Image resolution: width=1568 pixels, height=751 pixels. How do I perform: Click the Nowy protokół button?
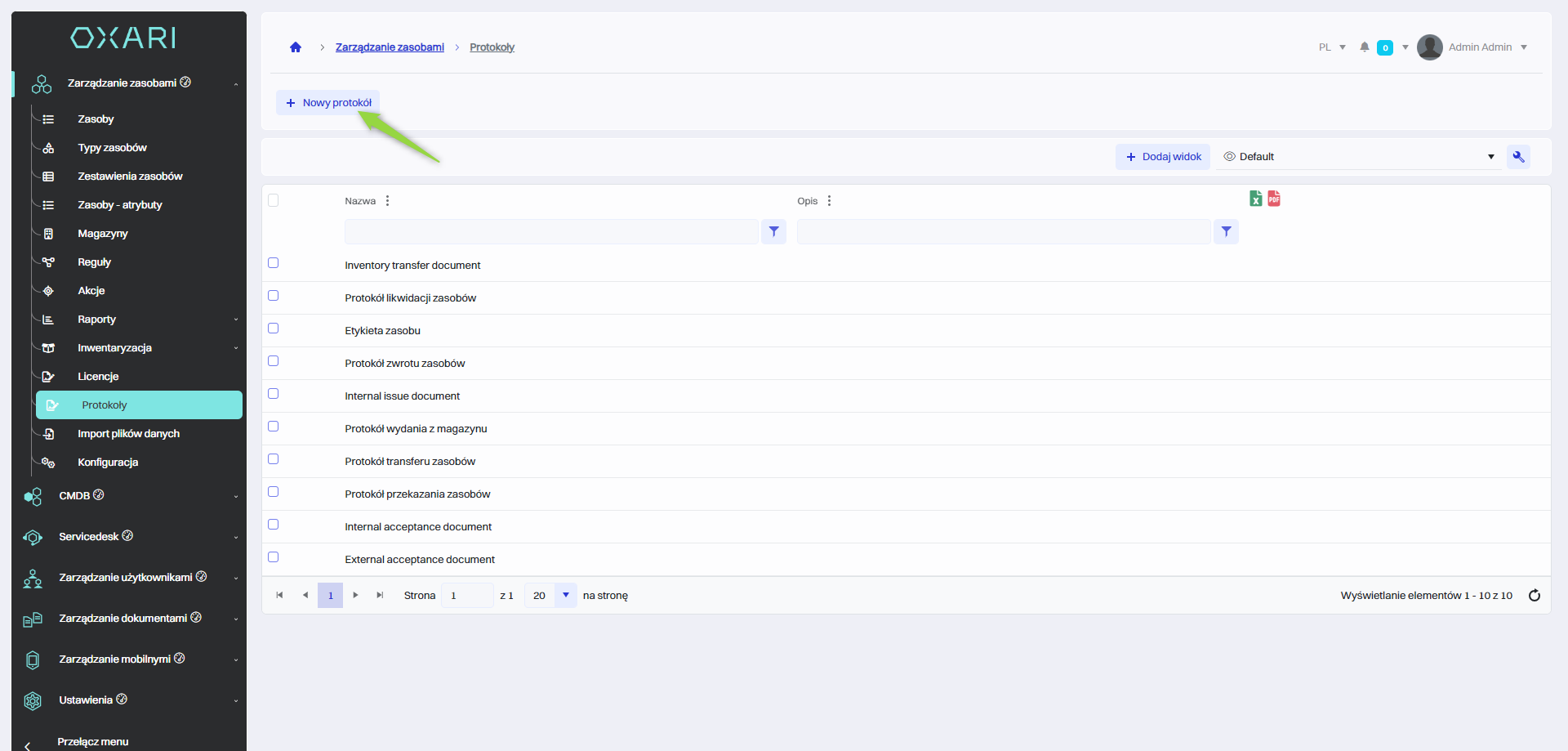(328, 103)
